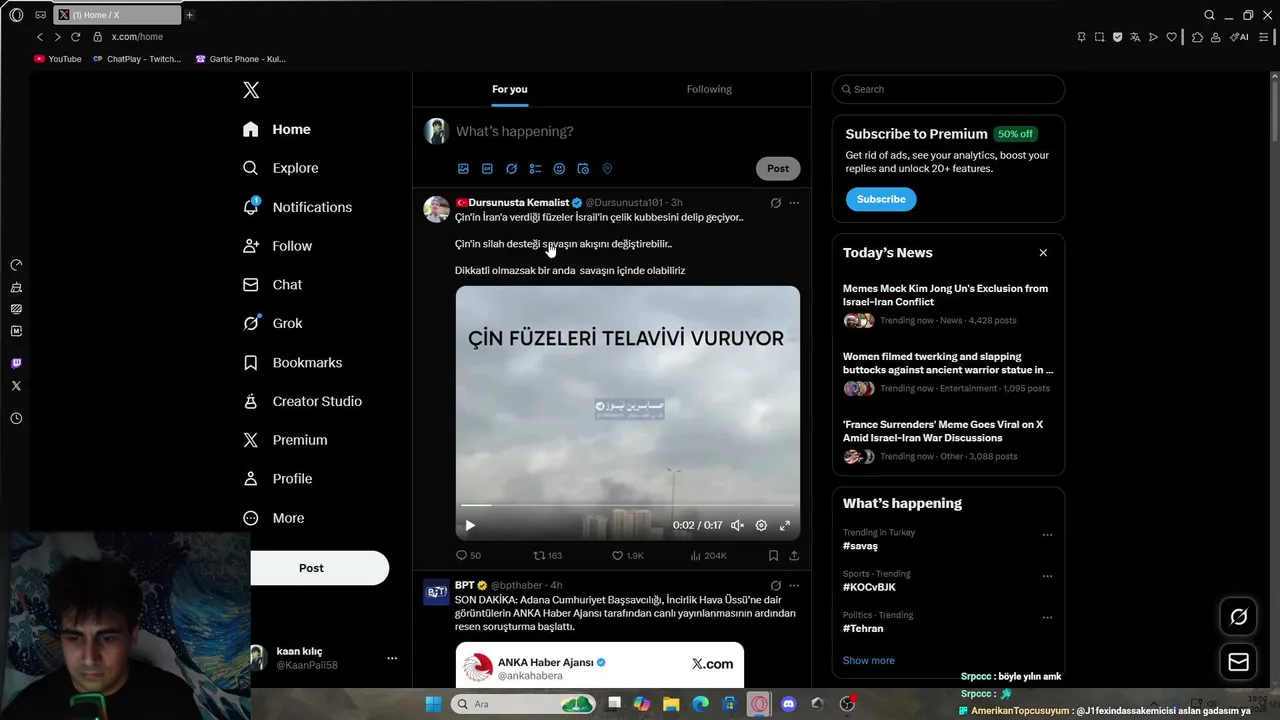
Task: Open the Chat section
Action: (272, 285)
